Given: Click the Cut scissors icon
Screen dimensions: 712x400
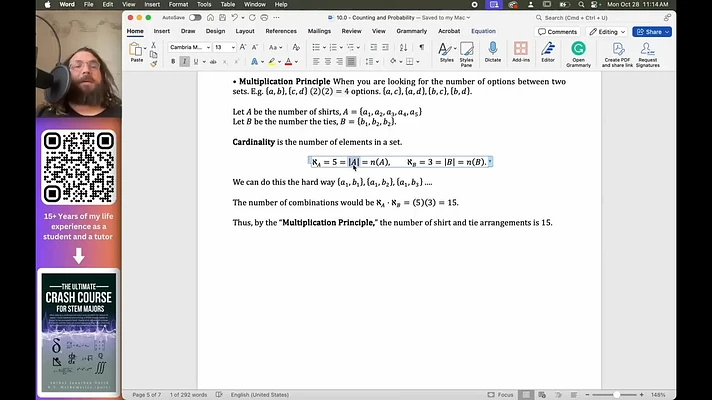Looking at the screenshot, I should point(153,45).
